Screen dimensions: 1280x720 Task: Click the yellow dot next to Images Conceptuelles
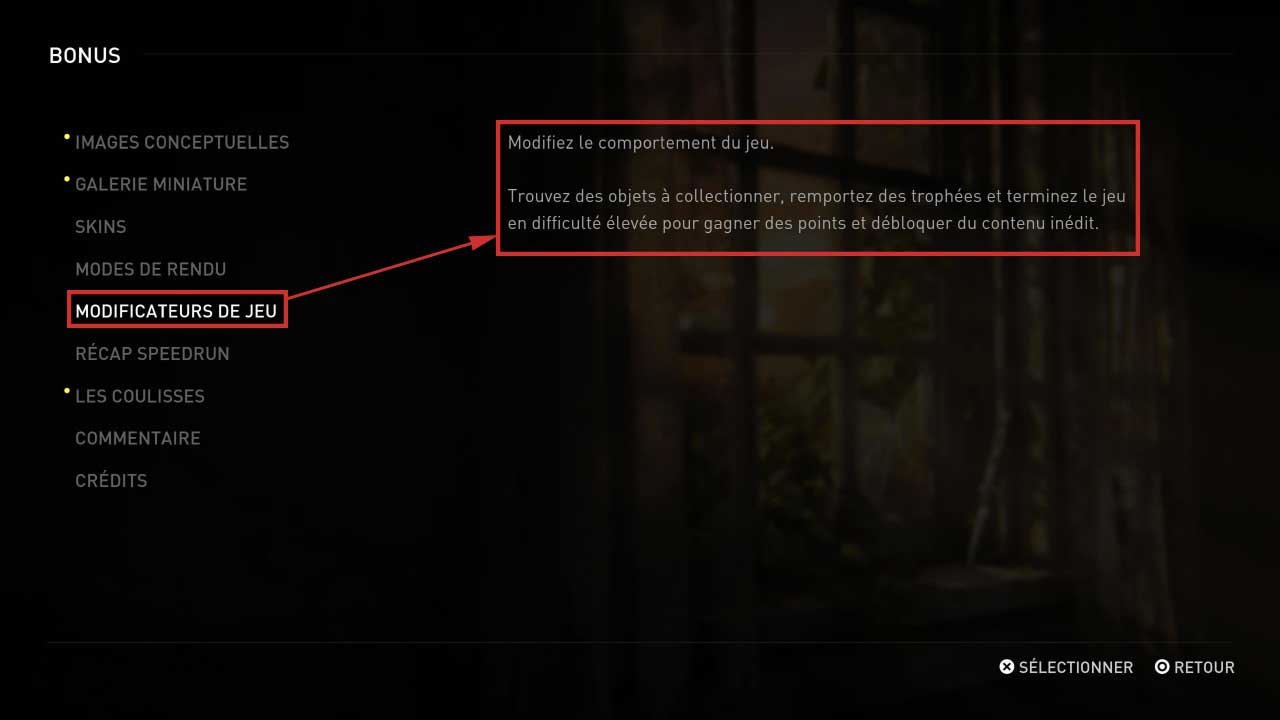pyautogui.click(x=67, y=136)
